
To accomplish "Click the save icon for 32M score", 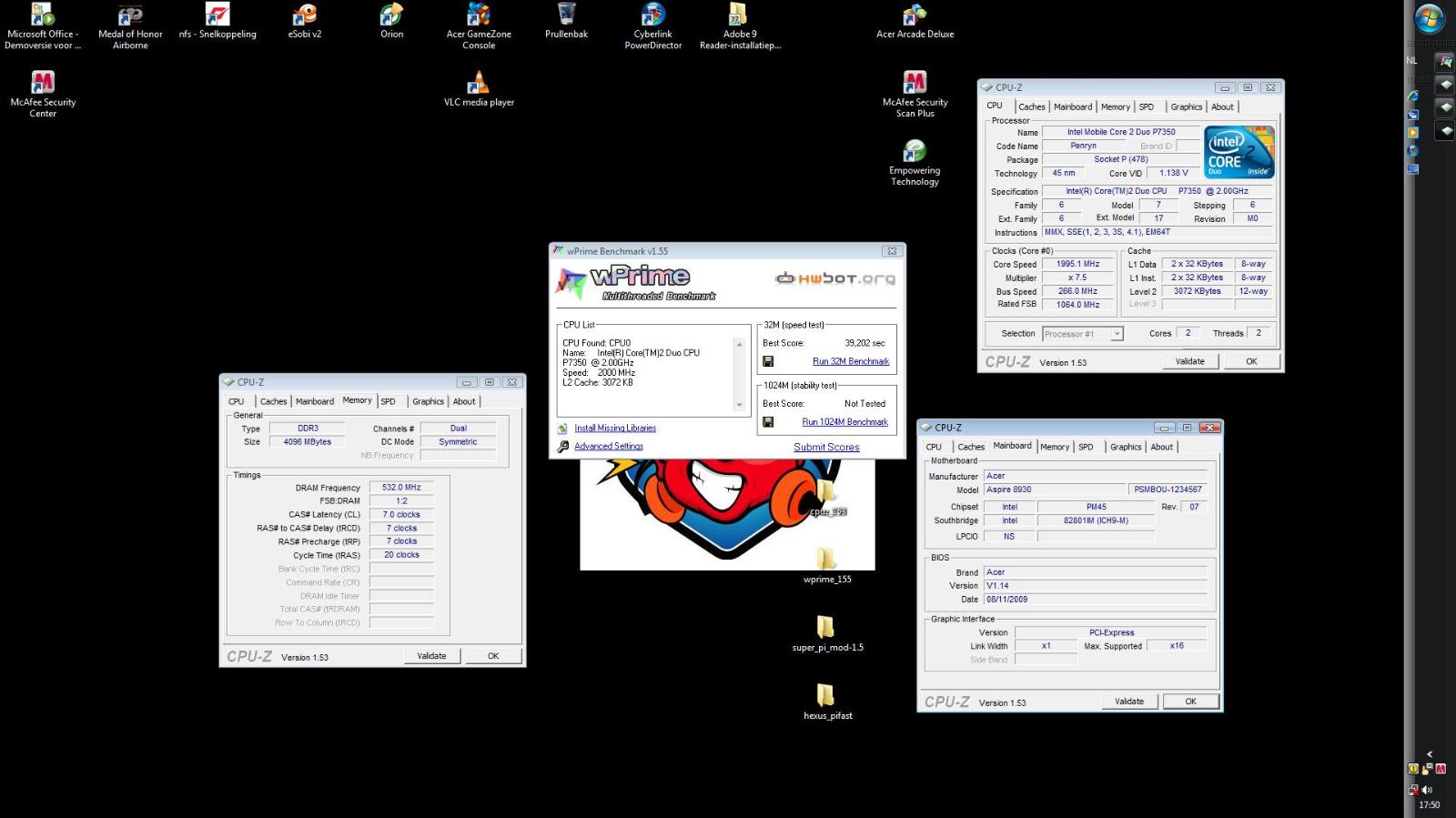I will coord(768,361).
